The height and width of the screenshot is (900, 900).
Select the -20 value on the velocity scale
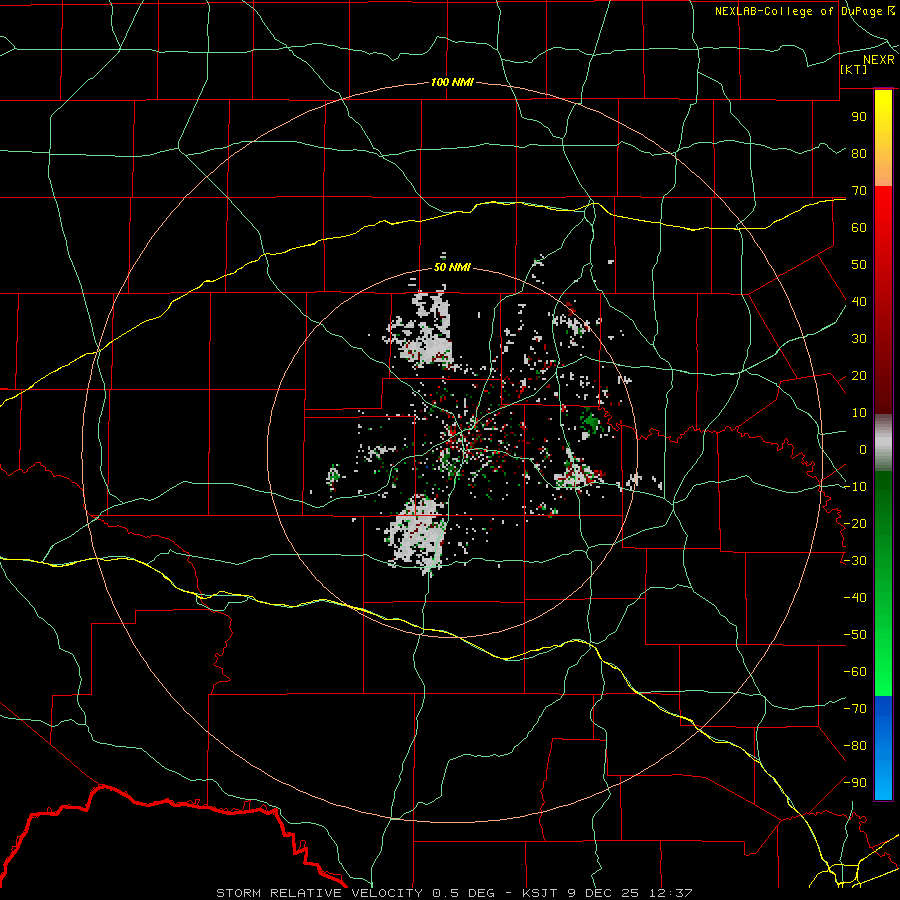coord(855,523)
